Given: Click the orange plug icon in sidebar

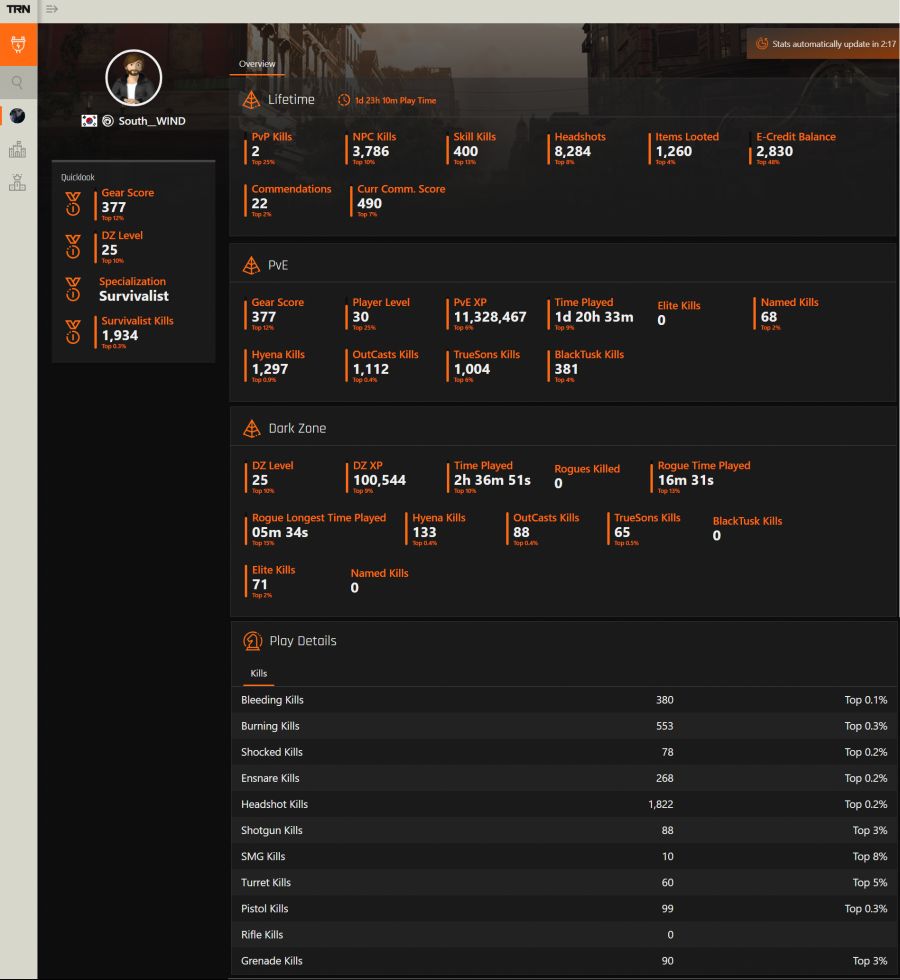Looking at the screenshot, I should pyautogui.click(x=18, y=45).
